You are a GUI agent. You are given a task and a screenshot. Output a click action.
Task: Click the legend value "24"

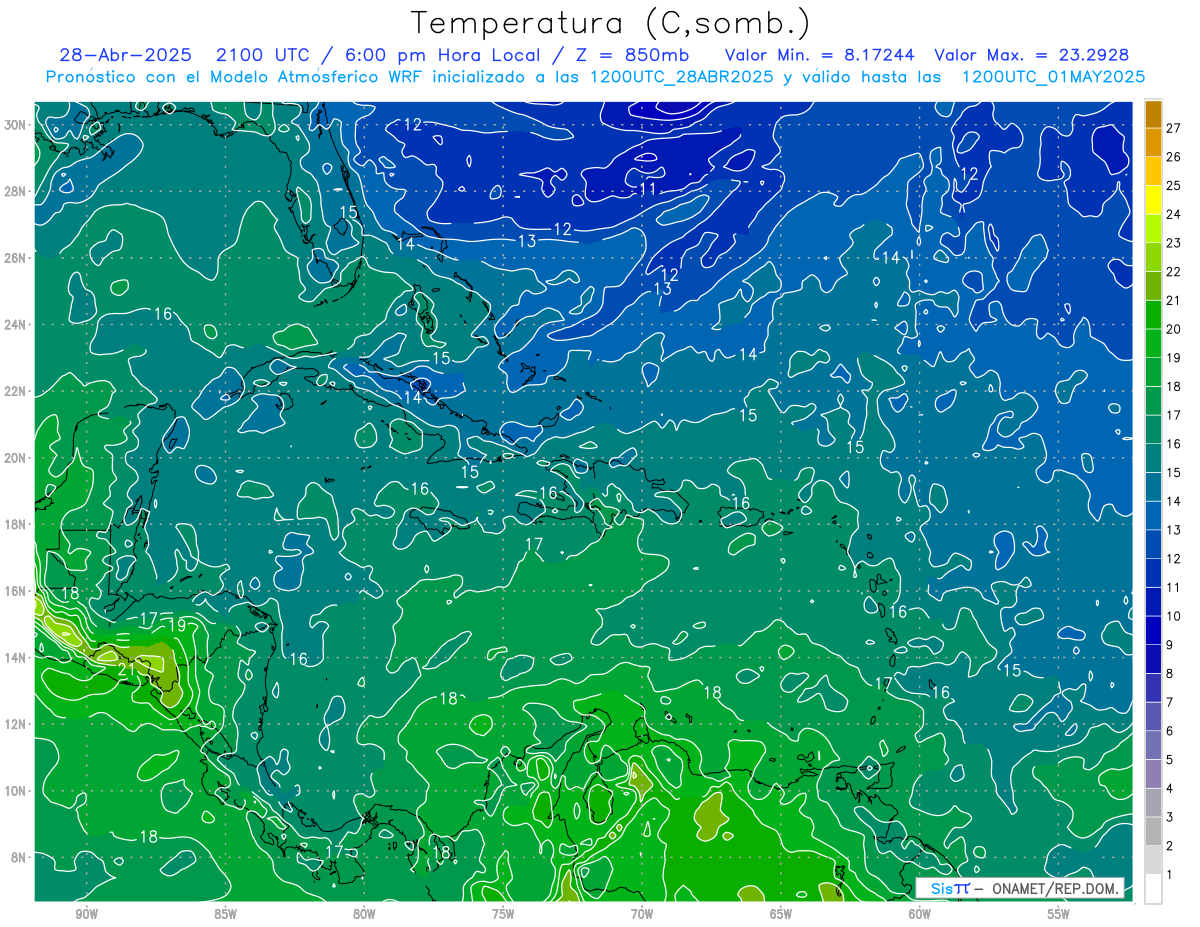[x=1173, y=214]
